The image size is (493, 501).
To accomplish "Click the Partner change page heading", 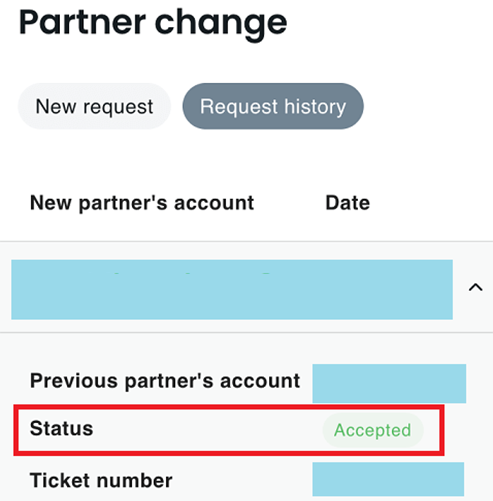I will [x=153, y=23].
